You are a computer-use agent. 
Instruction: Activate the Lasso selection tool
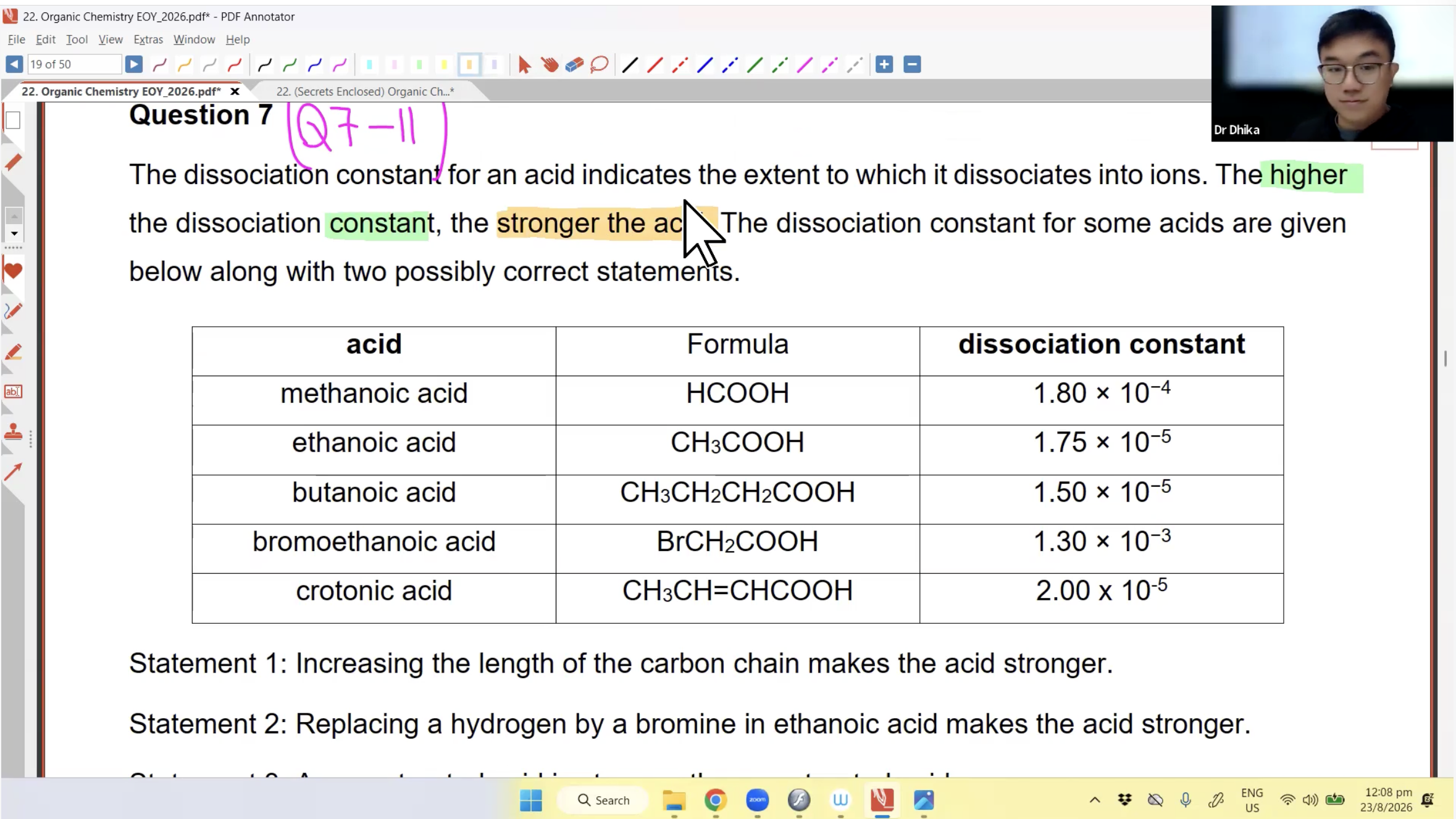click(599, 64)
